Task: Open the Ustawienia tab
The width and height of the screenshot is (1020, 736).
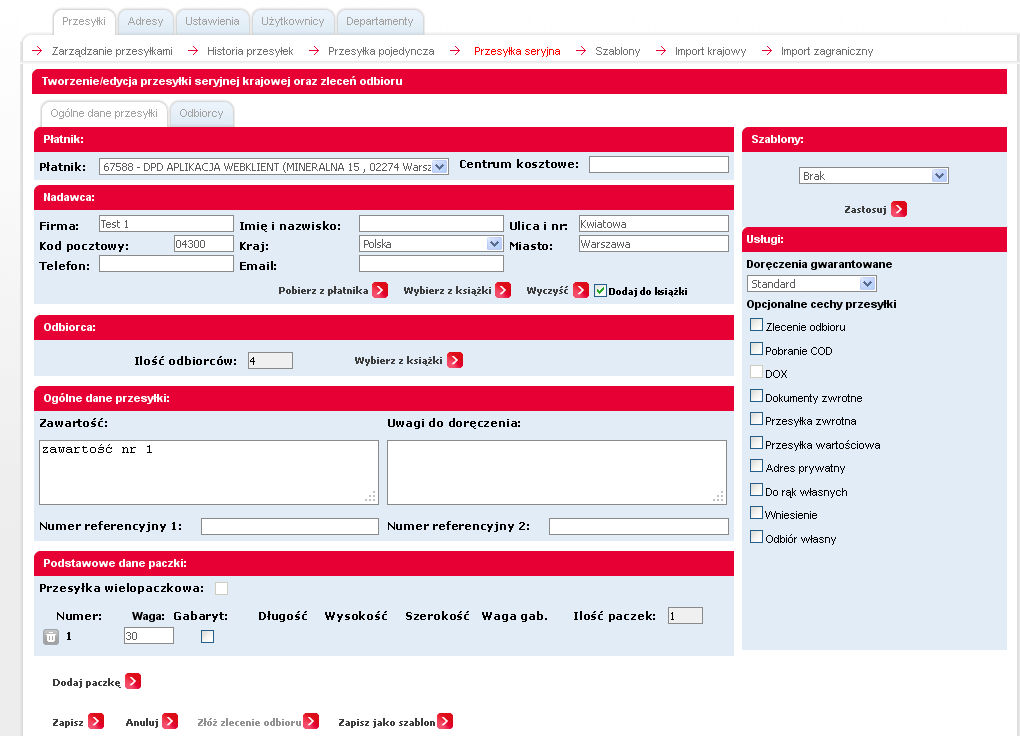Action: 212,21
